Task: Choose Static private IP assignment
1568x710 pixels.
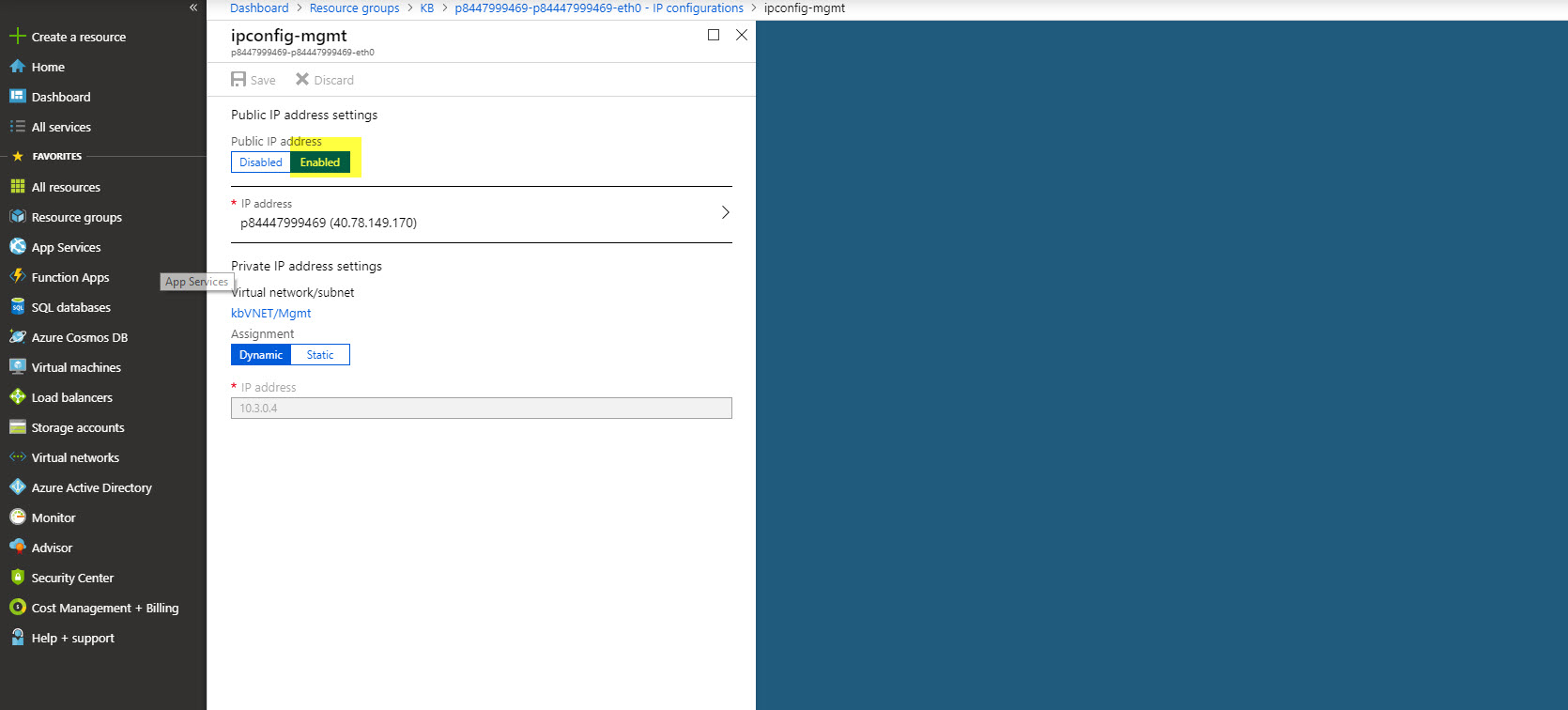Action: coord(320,355)
